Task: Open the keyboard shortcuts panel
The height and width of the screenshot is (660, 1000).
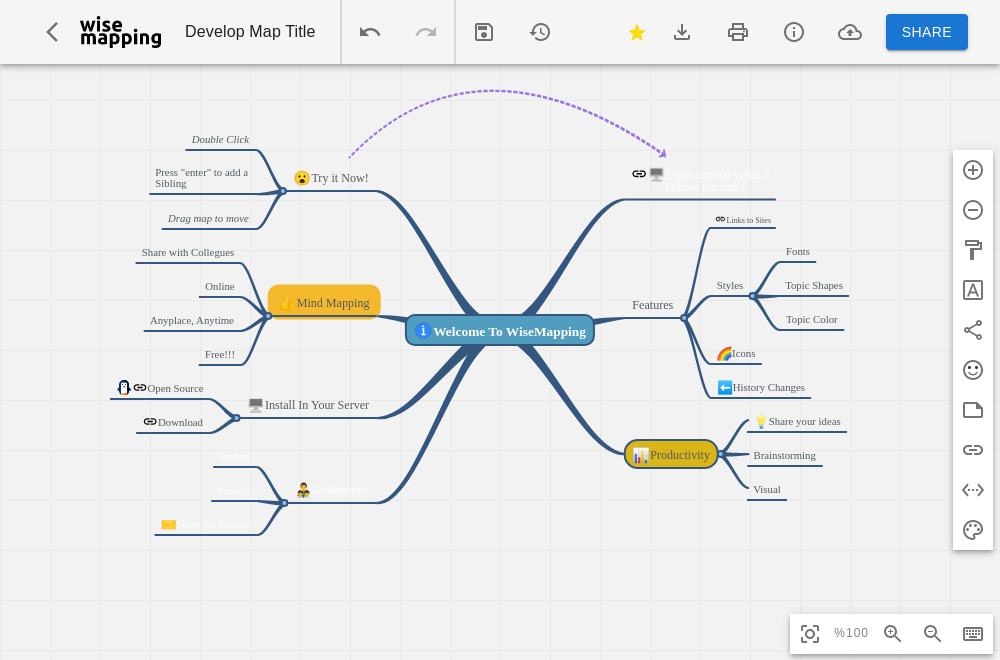Action: click(x=973, y=633)
